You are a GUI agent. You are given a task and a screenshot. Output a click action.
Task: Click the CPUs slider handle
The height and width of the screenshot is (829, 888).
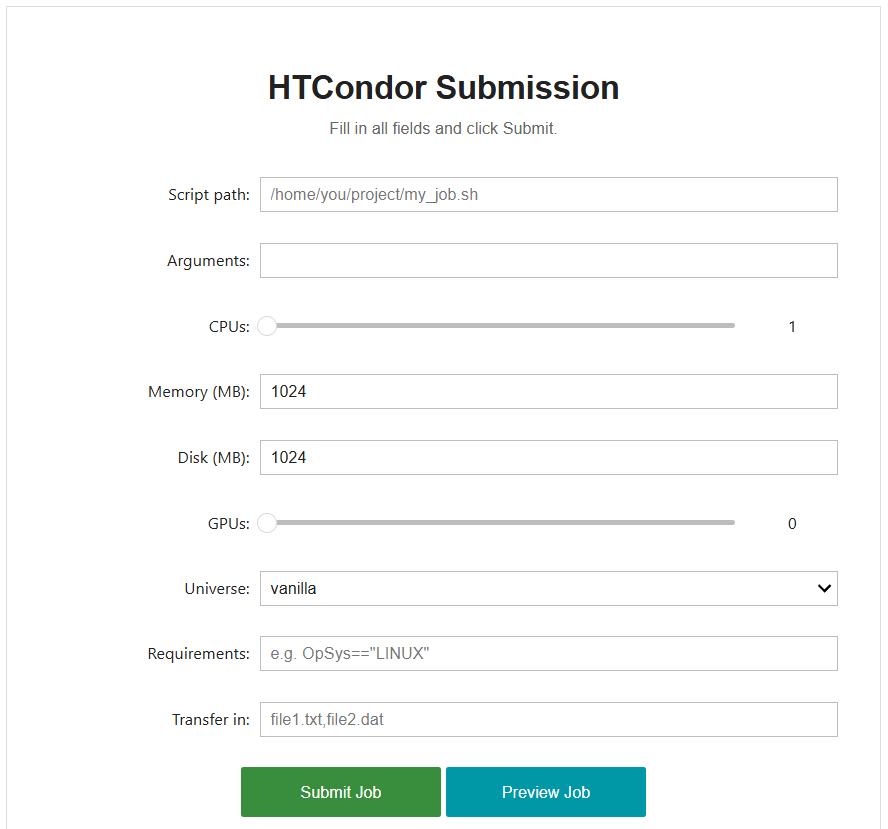click(x=266, y=325)
